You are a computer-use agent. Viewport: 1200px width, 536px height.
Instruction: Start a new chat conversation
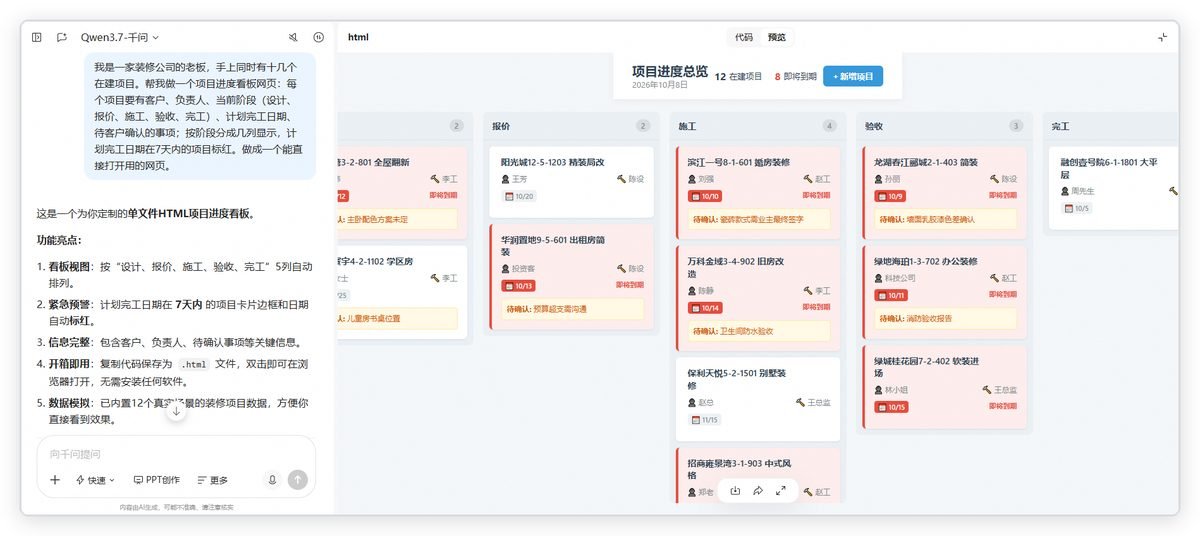click(x=62, y=37)
